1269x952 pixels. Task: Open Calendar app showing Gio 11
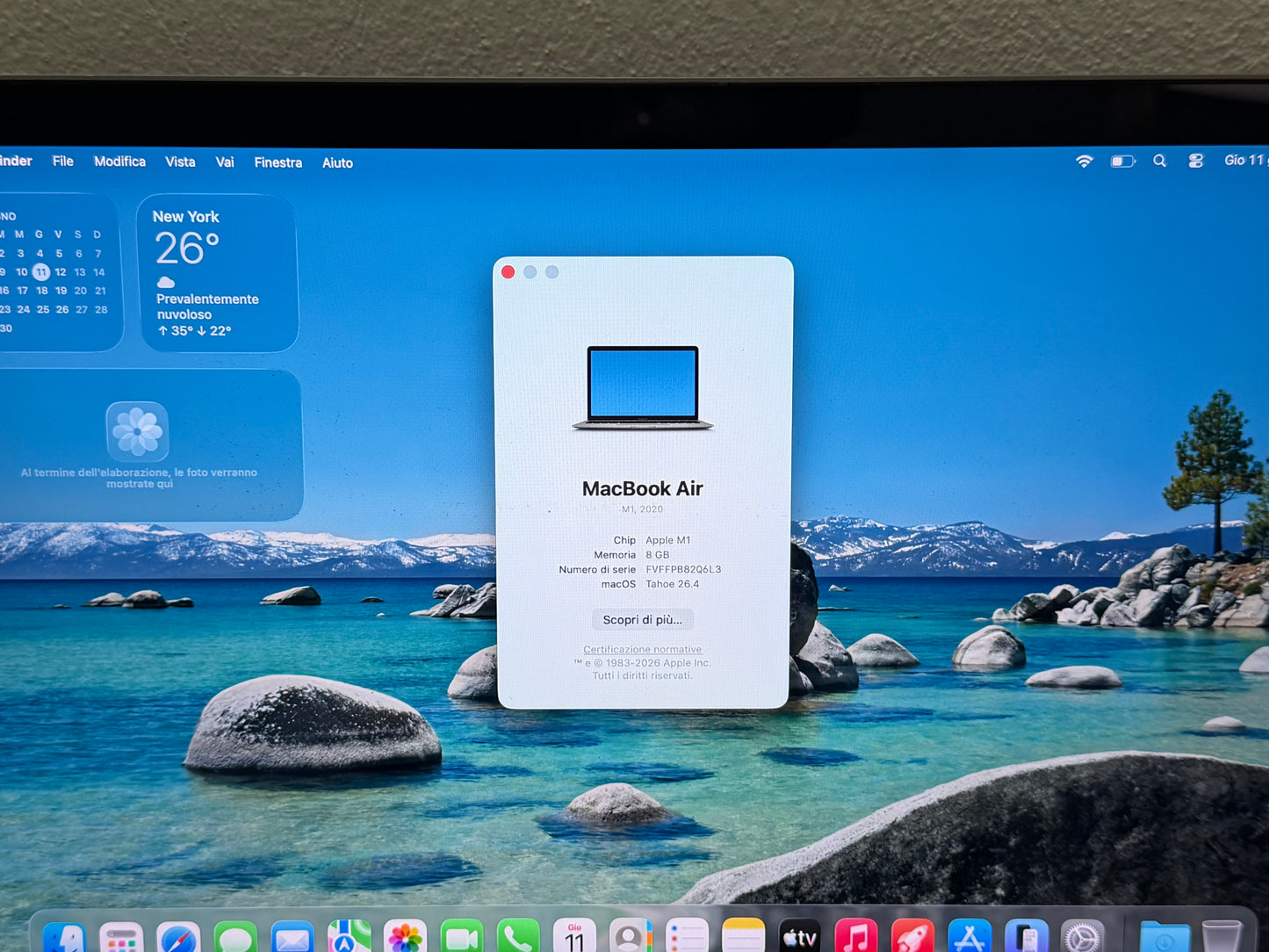click(574, 937)
